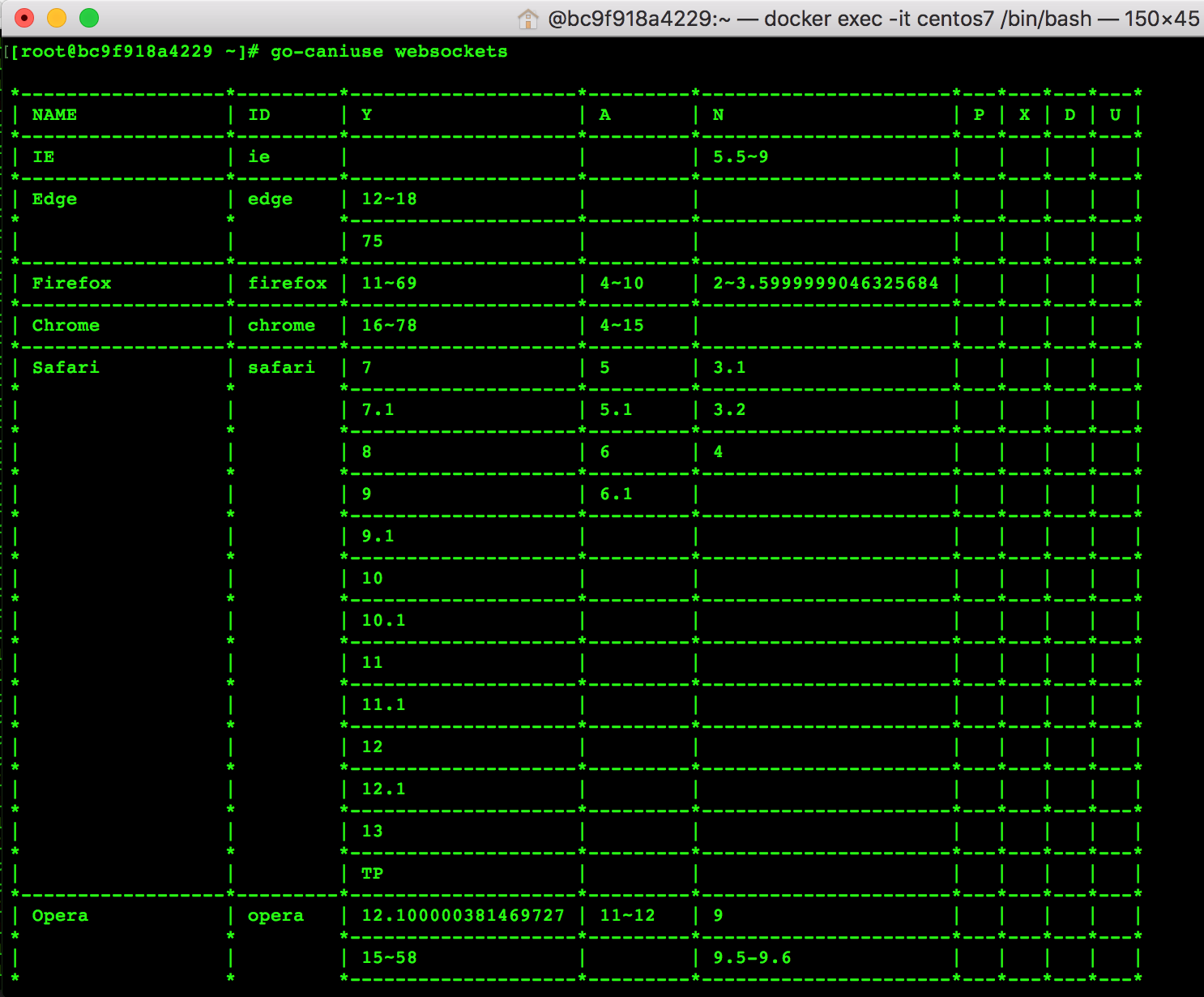The height and width of the screenshot is (997, 1204).
Task: Click the '9.5-9.6' Opera N cell
Action: coord(752,957)
